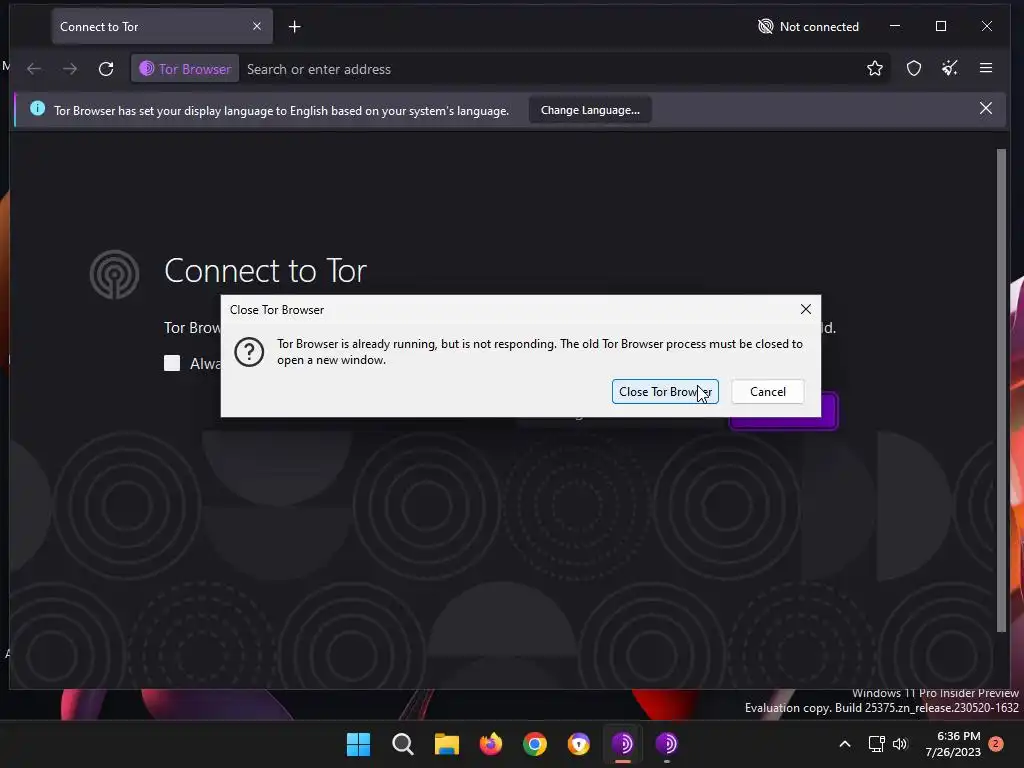This screenshot has height=768, width=1024.
Task: Go forward with the forward arrow
Action: click(x=70, y=69)
